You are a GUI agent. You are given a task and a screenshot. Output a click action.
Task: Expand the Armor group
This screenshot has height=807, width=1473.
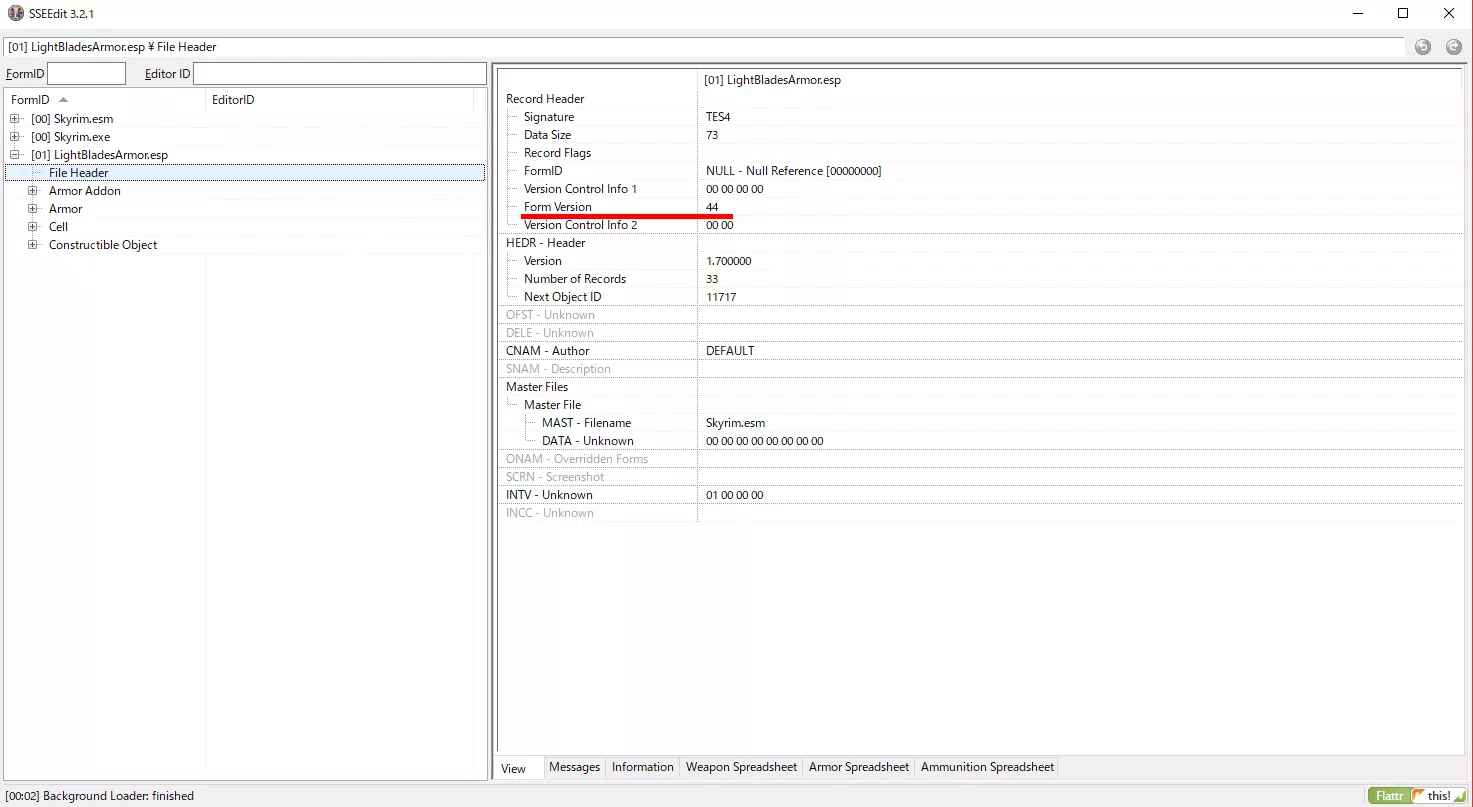33,209
